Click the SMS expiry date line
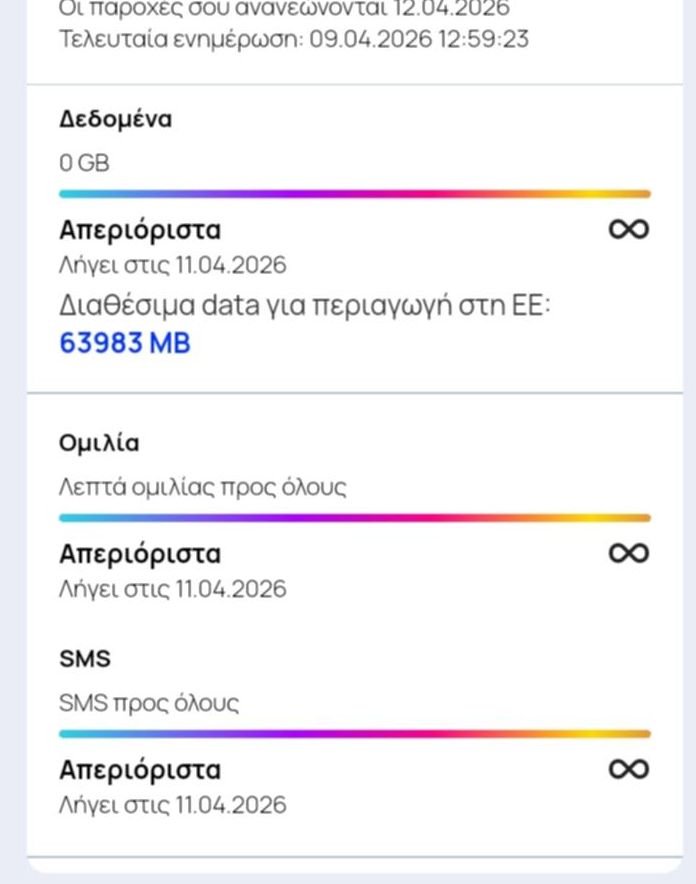 tap(172, 805)
